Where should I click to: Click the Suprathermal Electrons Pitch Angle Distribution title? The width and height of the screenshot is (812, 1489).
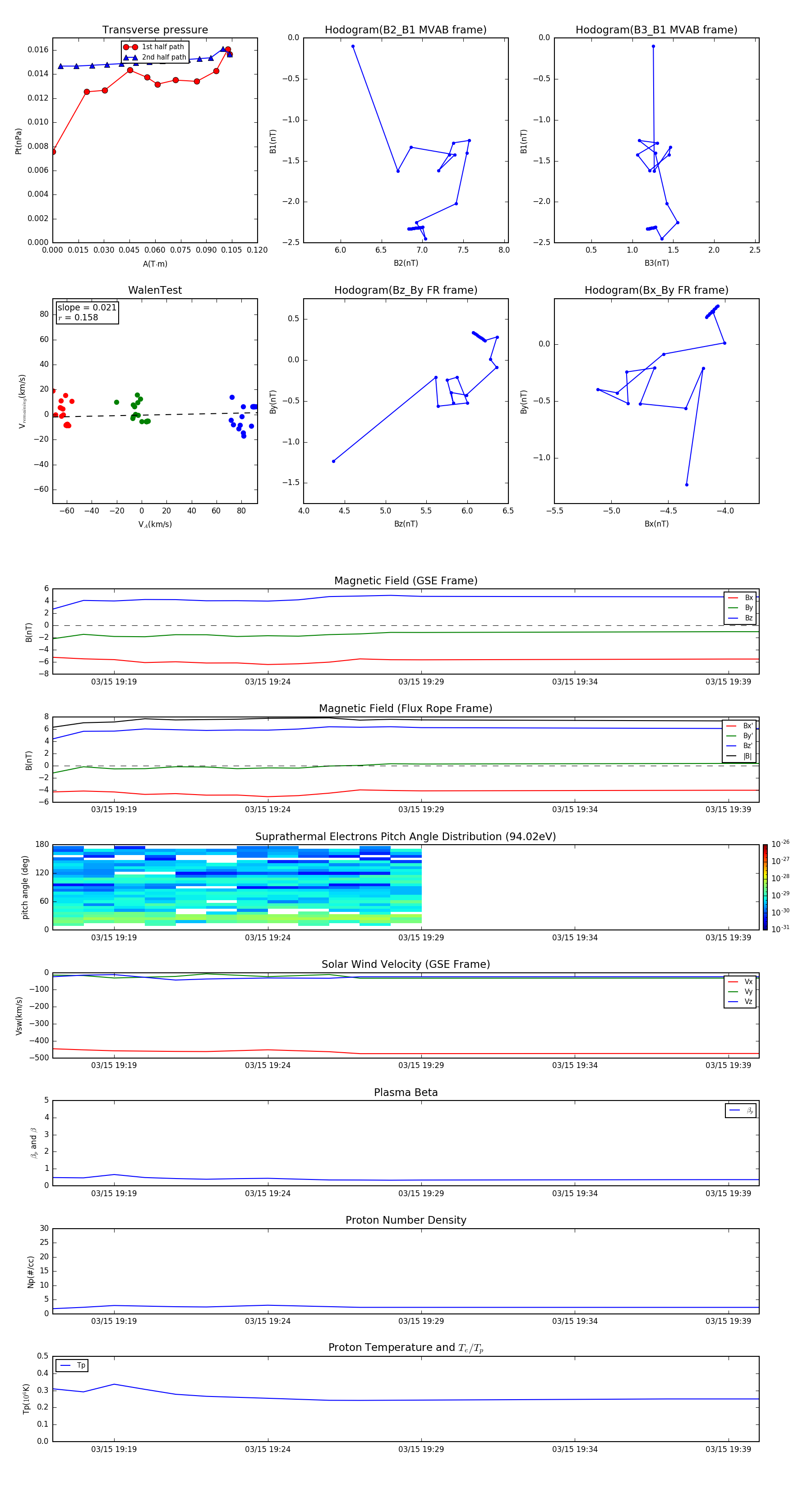405,837
